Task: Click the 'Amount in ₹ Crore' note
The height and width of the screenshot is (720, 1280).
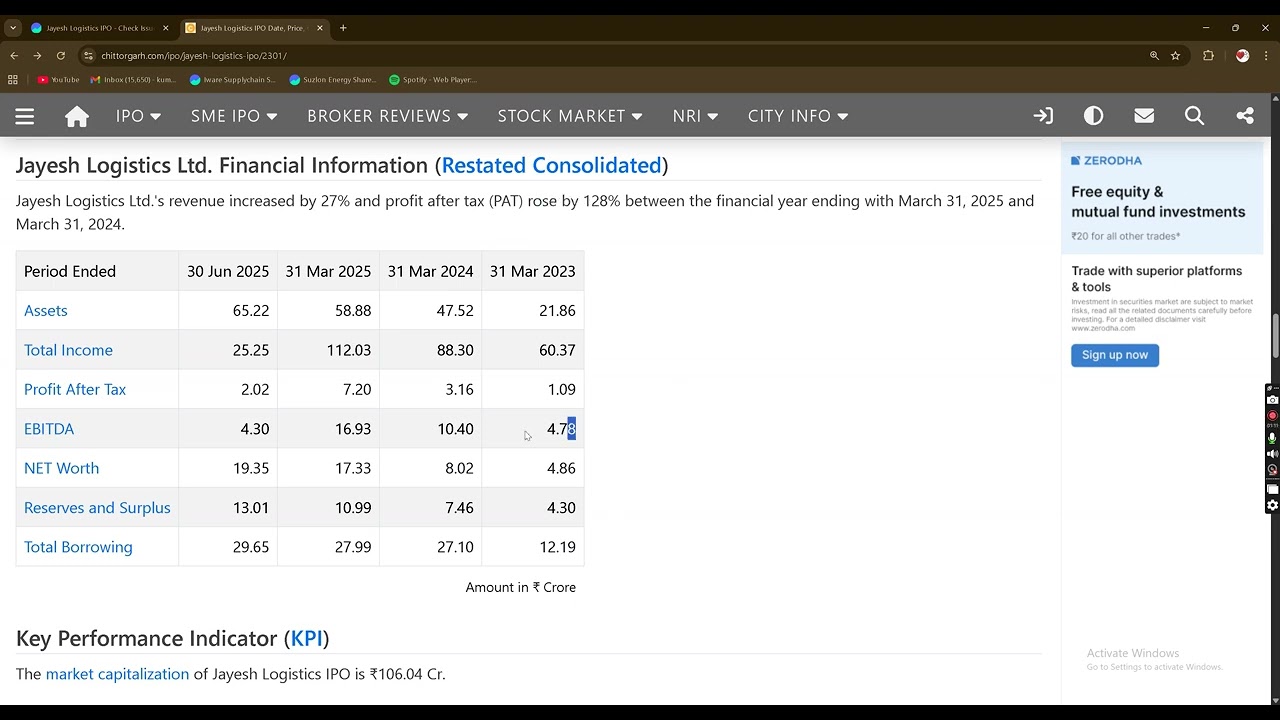Action: click(520, 587)
